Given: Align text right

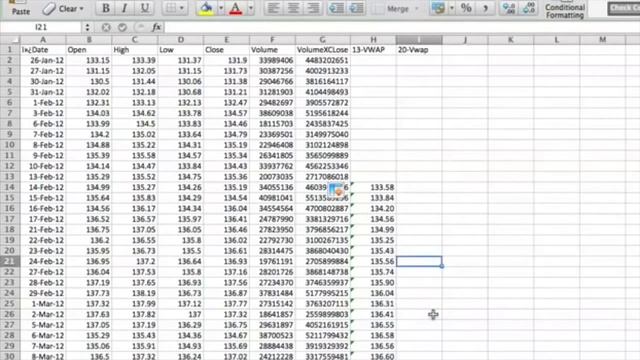Looking at the screenshot, I should [313, 8].
